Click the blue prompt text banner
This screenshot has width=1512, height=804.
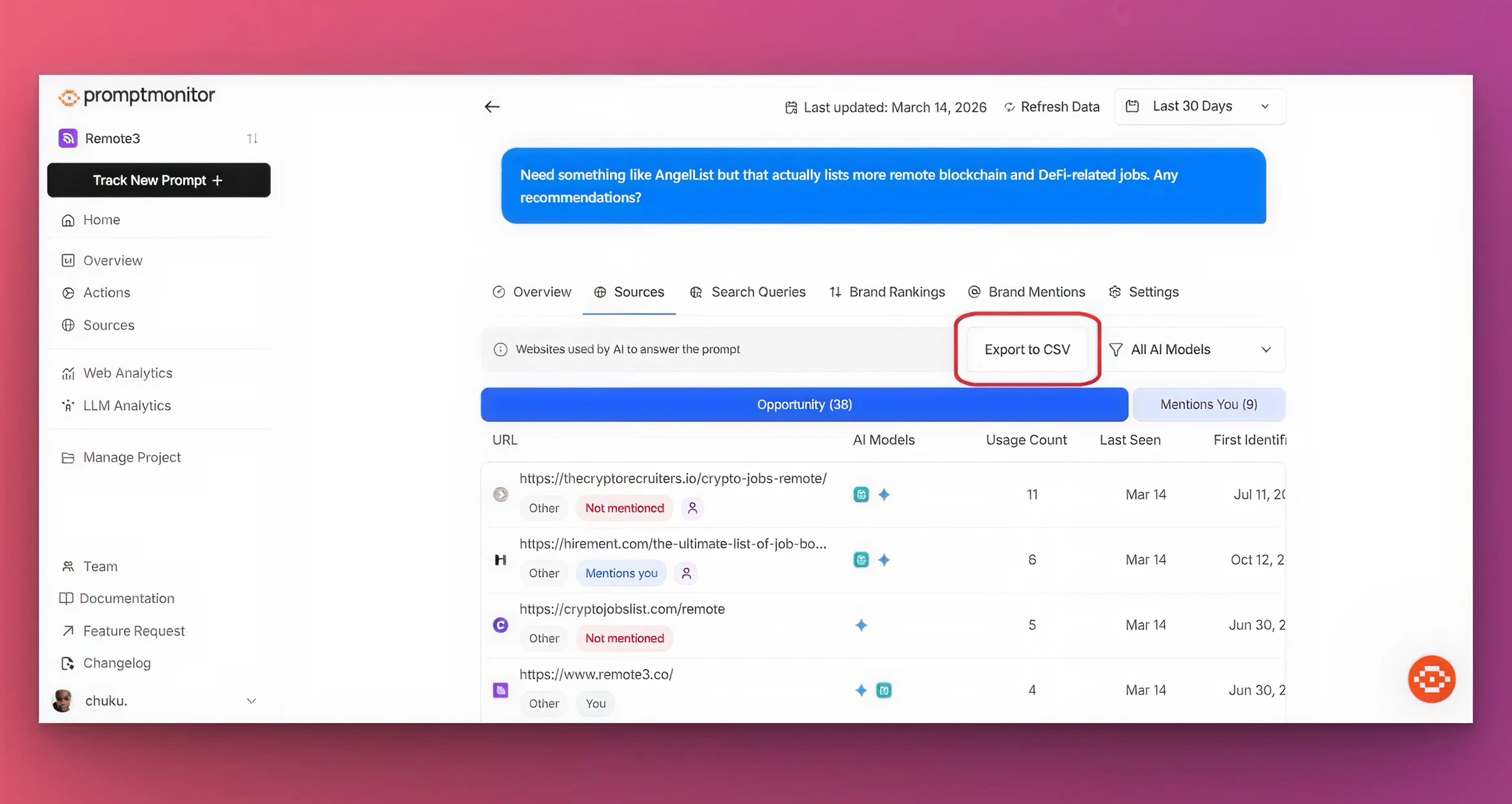click(x=883, y=186)
